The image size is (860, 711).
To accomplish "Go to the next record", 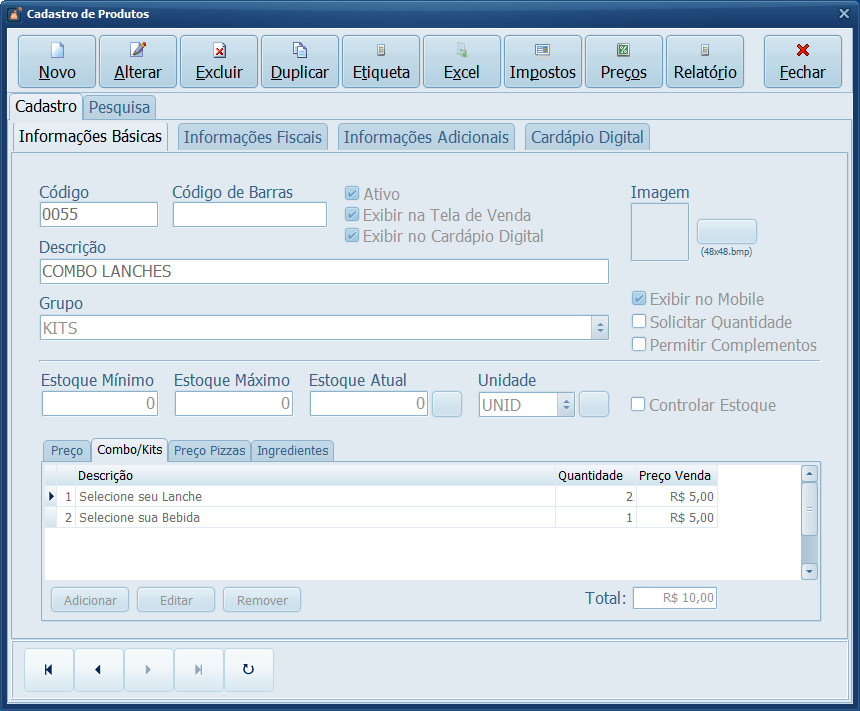I will click(x=149, y=669).
